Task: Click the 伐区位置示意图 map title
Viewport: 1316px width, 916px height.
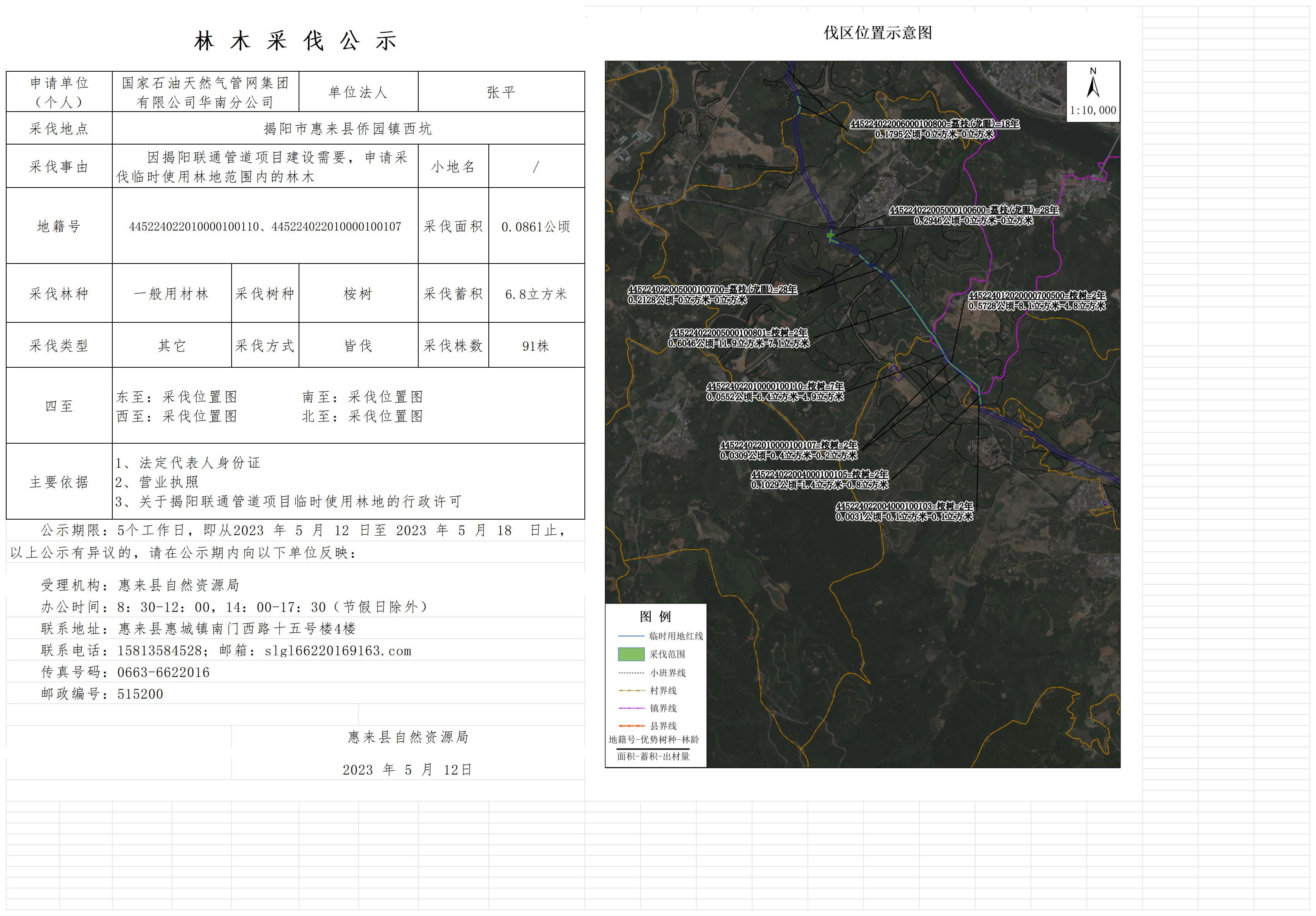Action: pyautogui.click(x=878, y=33)
